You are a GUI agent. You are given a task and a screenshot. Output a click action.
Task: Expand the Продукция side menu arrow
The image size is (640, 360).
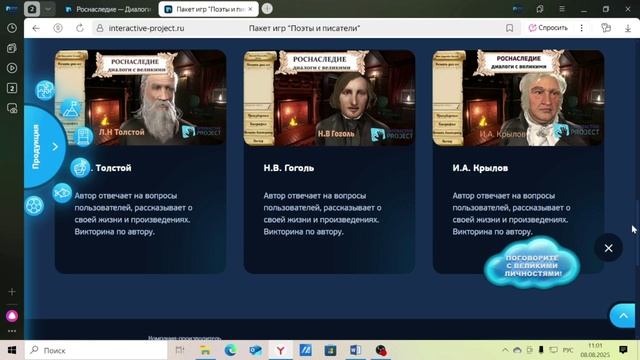click(x=55, y=147)
